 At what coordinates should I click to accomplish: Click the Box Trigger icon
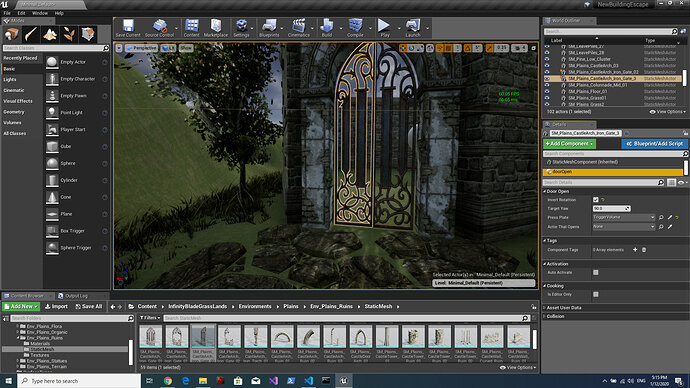tap(52, 231)
